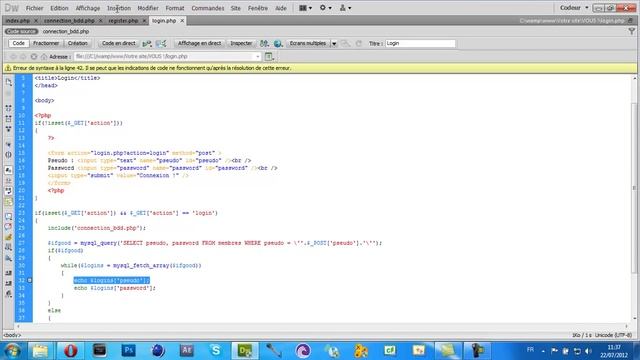Toggle Syntax Error Alerts in info bar
The width and height of the screenshot is (640, 360).
tap(9, 201)
